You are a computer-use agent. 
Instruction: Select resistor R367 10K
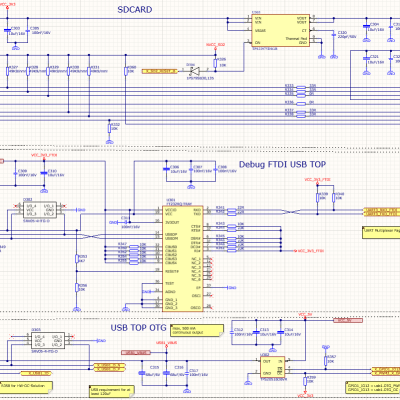(325, 360)
